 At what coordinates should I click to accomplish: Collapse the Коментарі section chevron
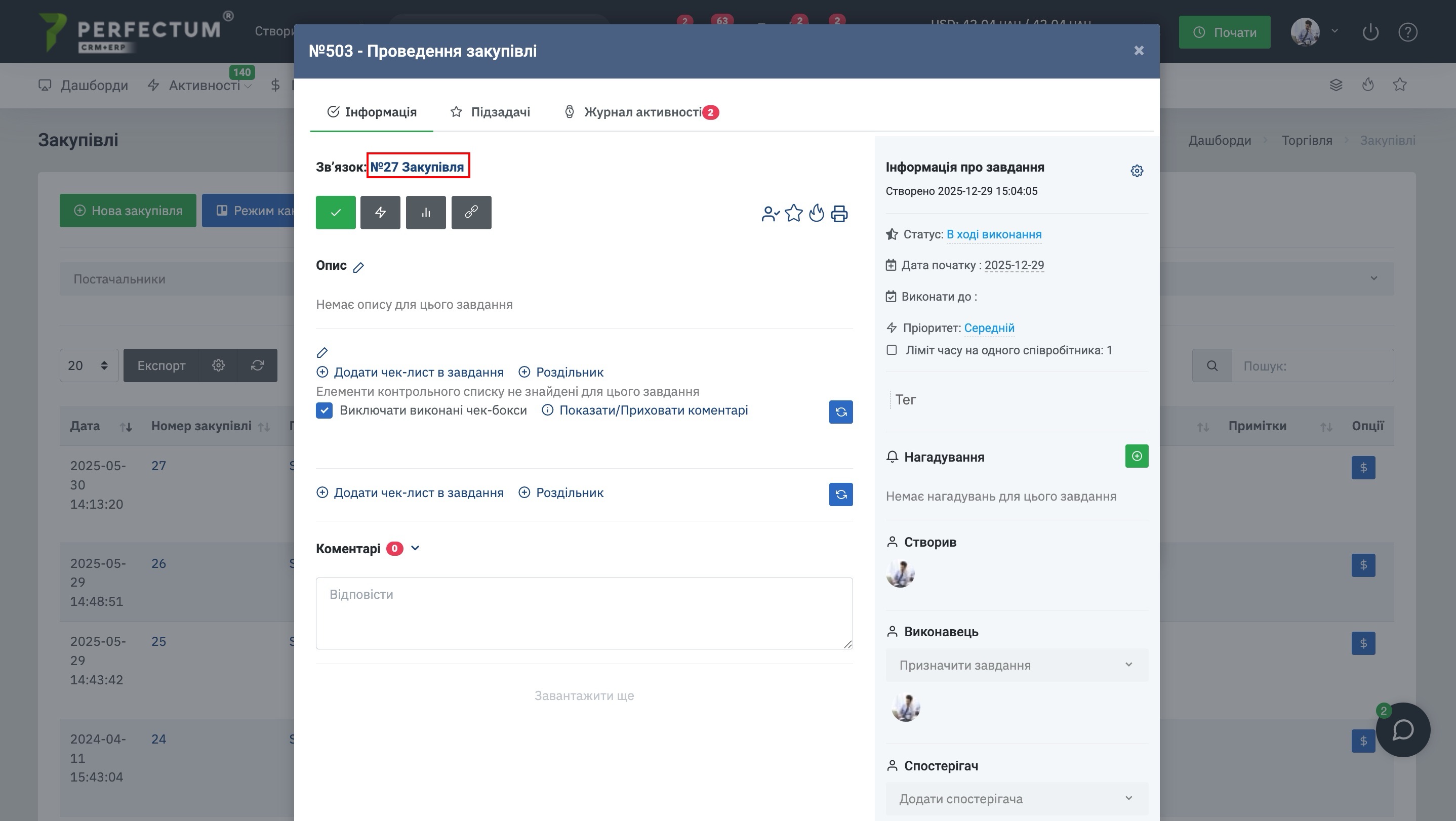click(x=416, y=548)
